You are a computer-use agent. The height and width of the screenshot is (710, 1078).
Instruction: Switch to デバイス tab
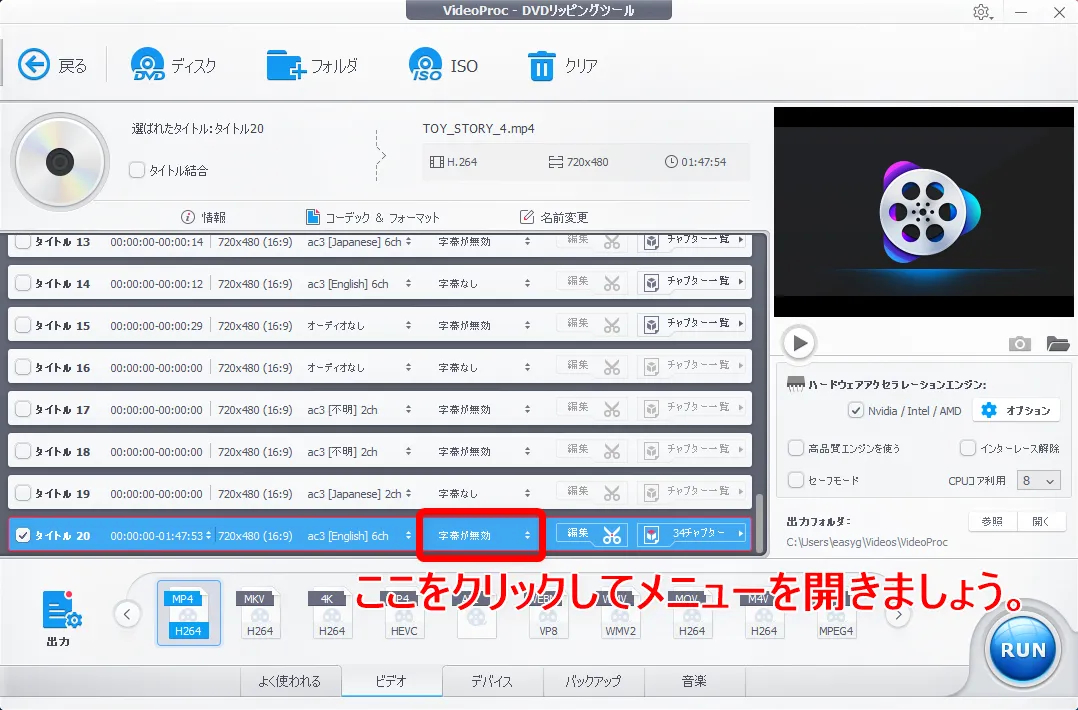click(492, 681)
